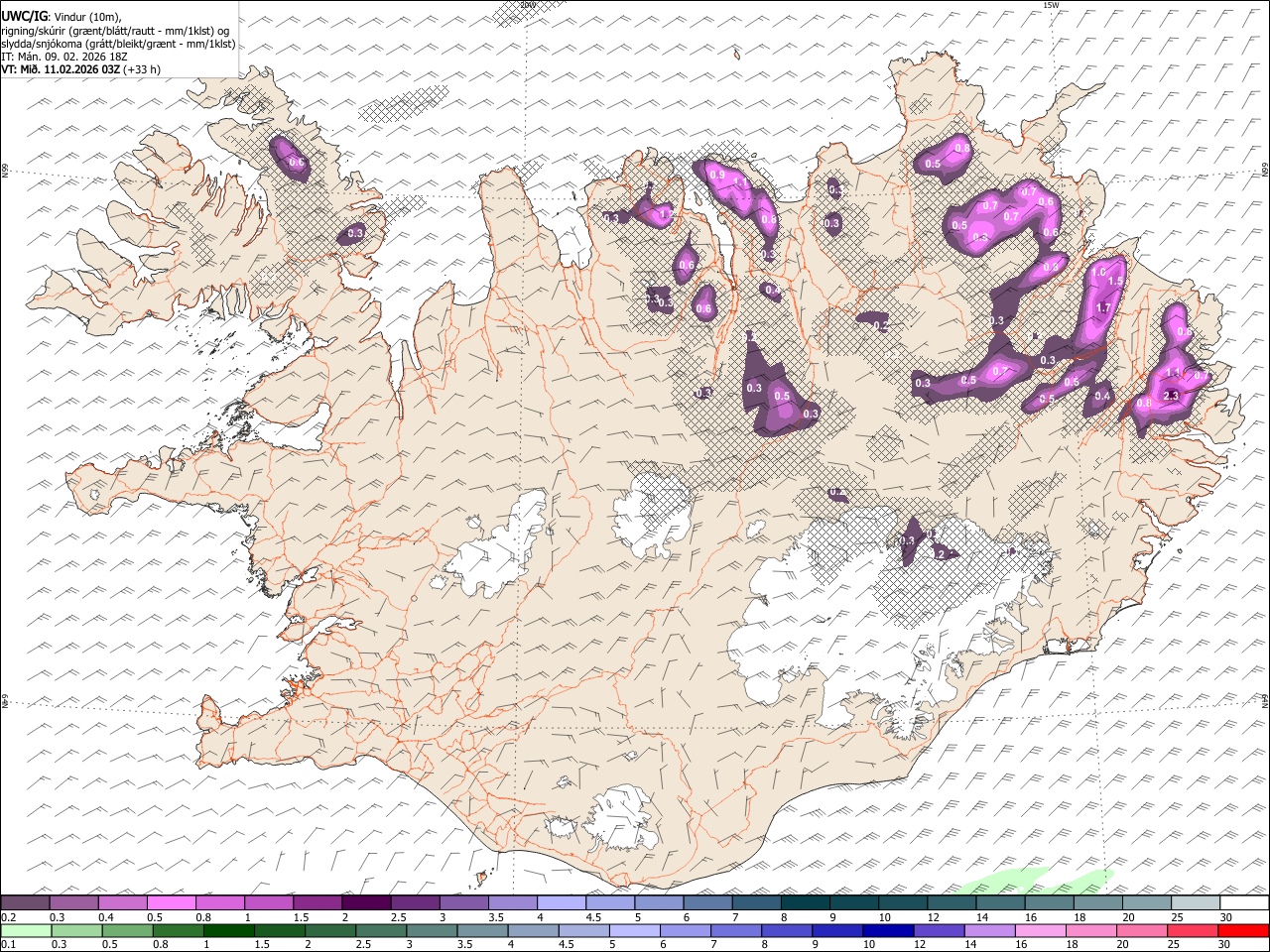1270x952 pixels.
Task: Click the darkest purple 2 swatch in upper legend
Action: [366, 902]
